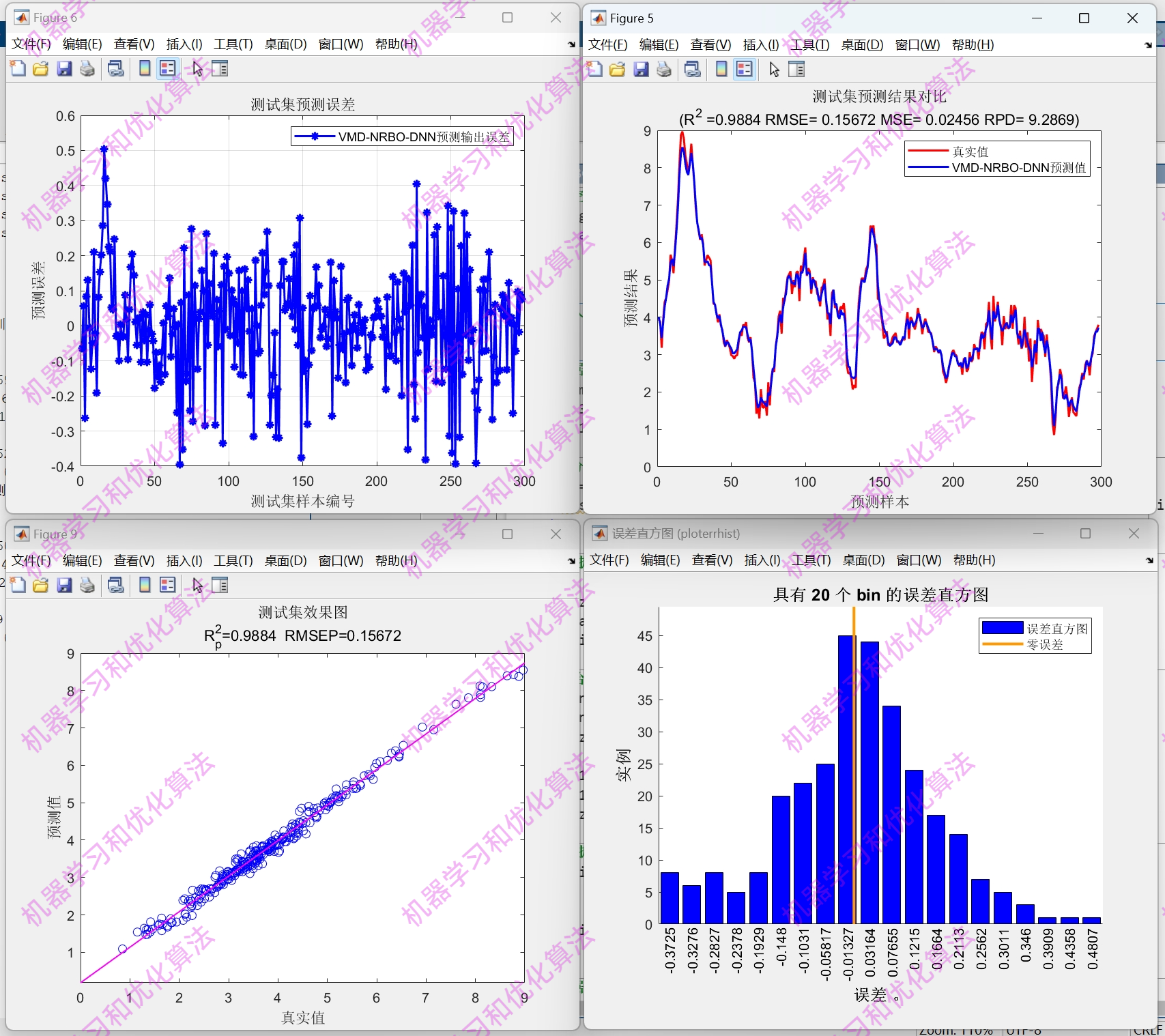Click histogram bar at 0.07655

[x=891, y=815]
